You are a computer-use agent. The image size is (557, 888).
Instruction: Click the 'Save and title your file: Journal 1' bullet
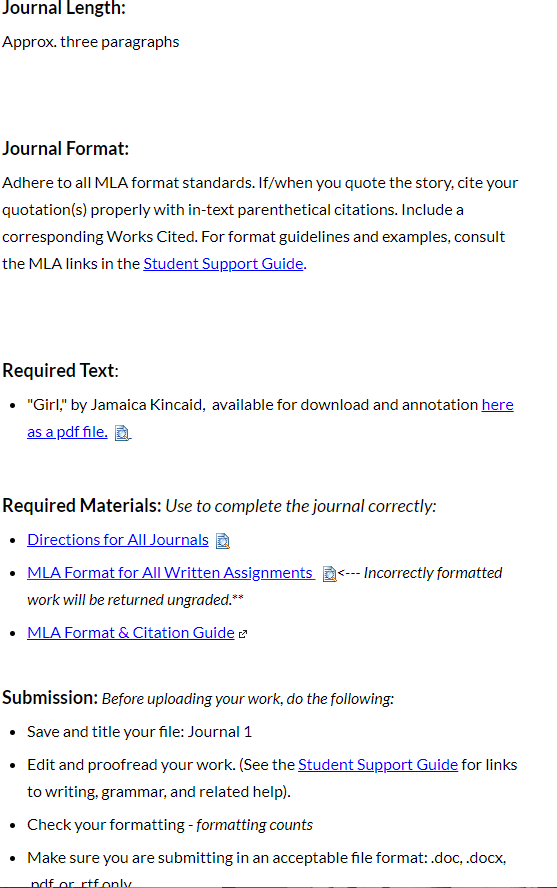(x=139, y=732)
